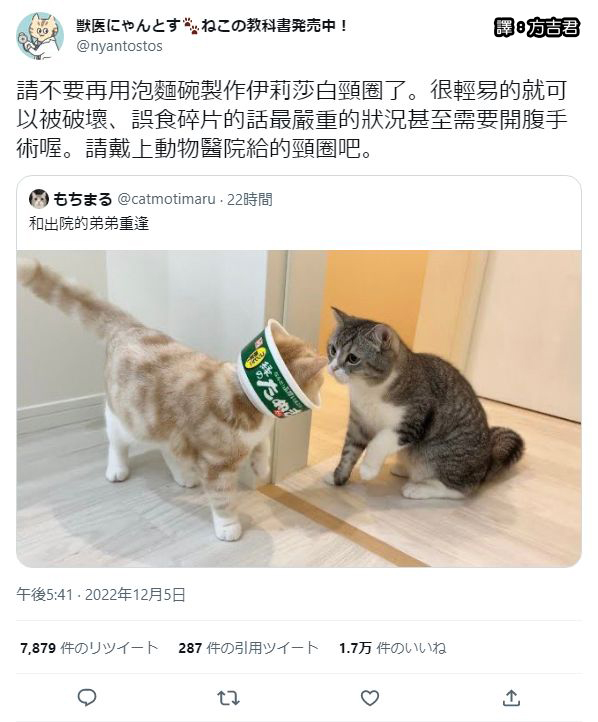
Task: Open display name 獣医にゃんとす
Action: click(x=127, y=25)
